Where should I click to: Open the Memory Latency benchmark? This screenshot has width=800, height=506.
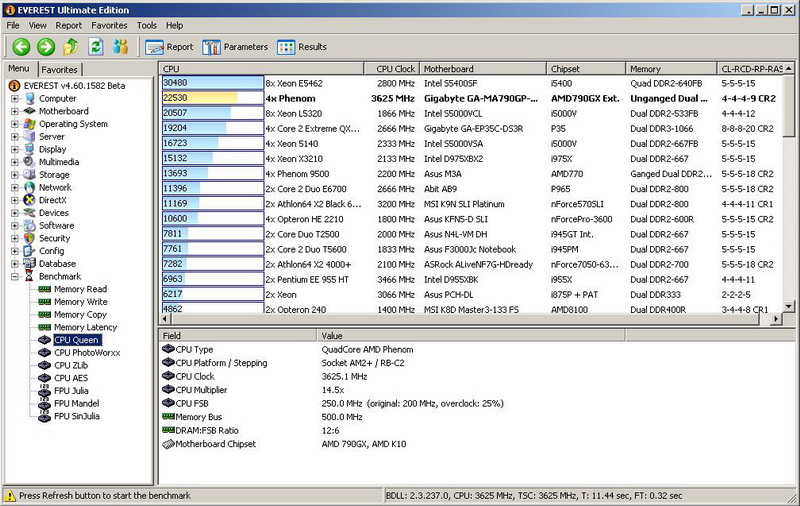click(x=85, y=327)
